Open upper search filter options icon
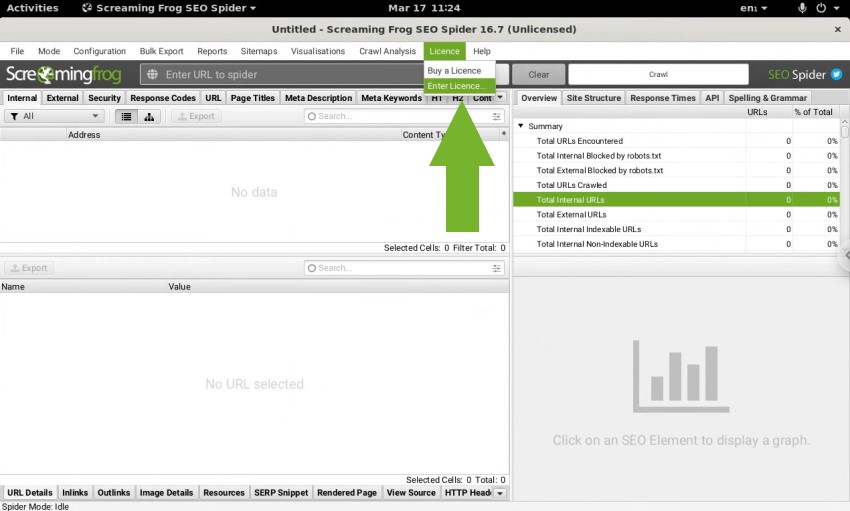This screenshot has width=850, height=511. (497, 116)
